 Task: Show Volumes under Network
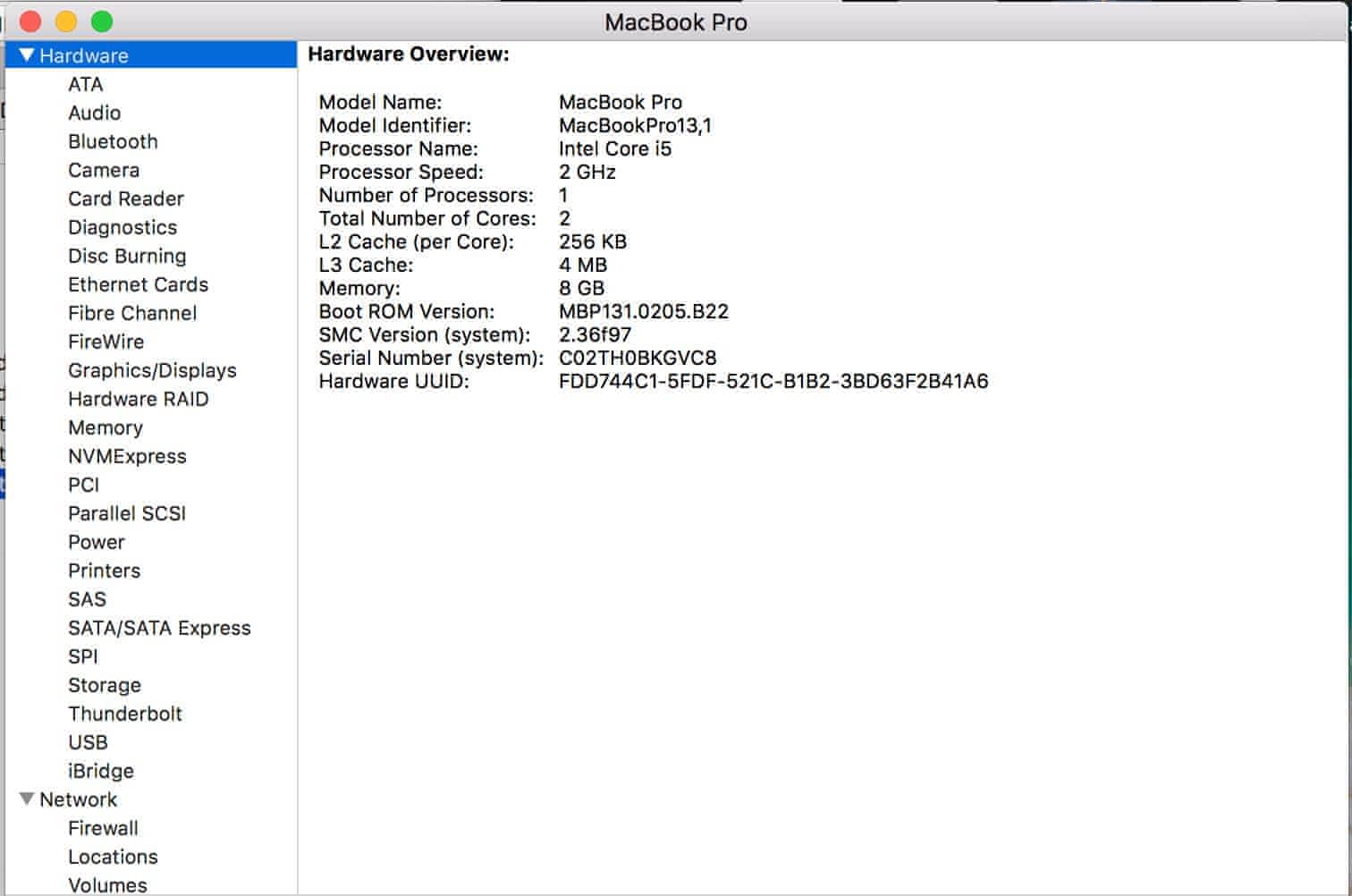(107, 885)
